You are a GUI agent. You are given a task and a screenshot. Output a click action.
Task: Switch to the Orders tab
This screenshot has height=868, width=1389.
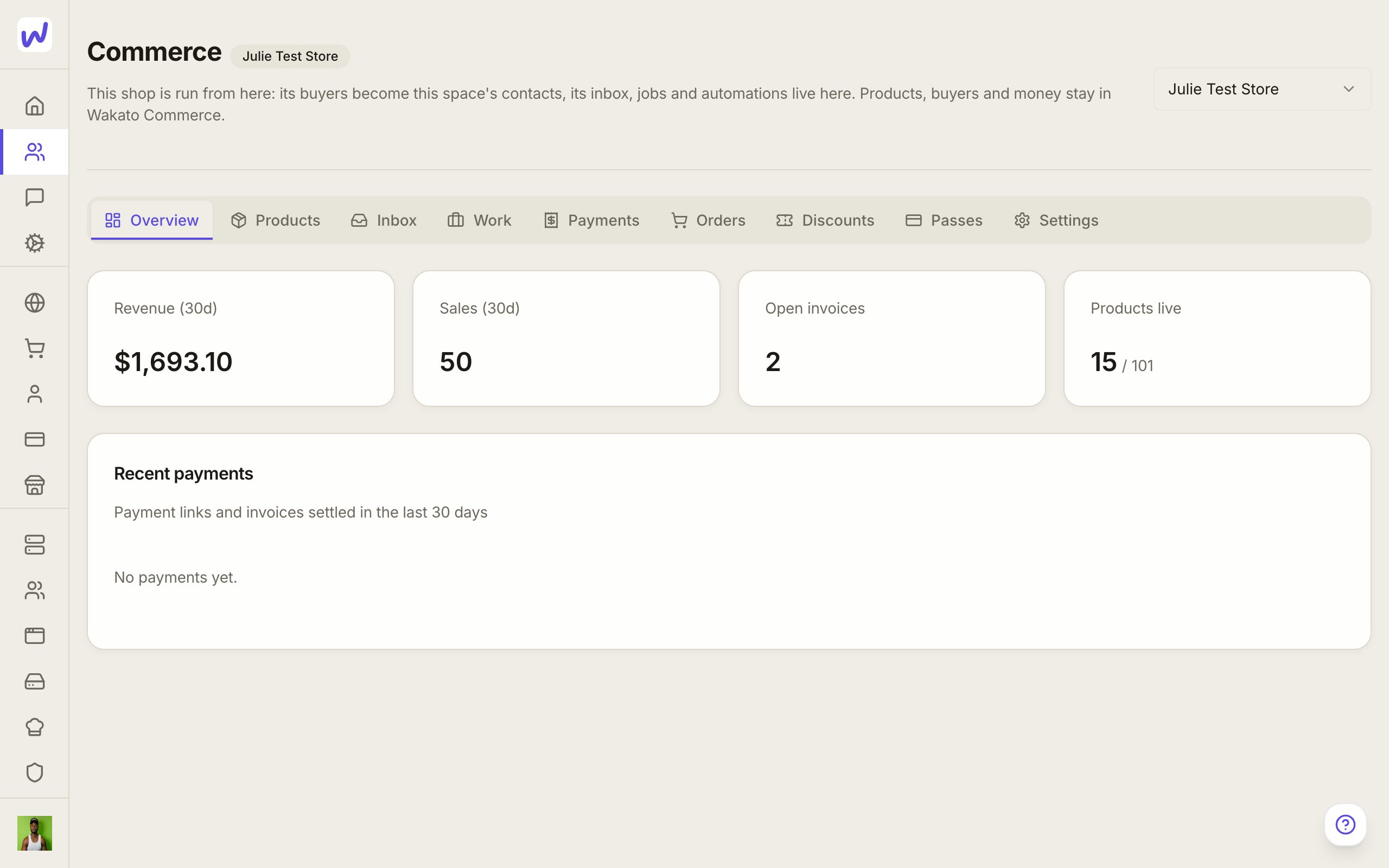click(x=708, y=220)
